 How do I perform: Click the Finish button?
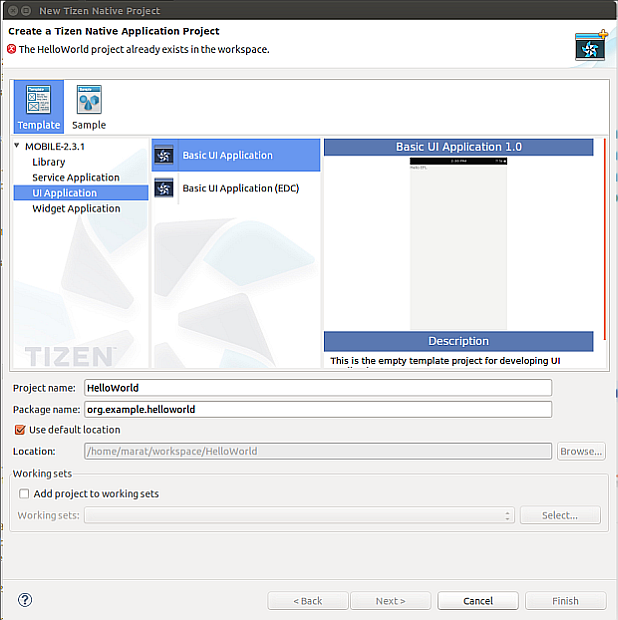tap(565, 601)
